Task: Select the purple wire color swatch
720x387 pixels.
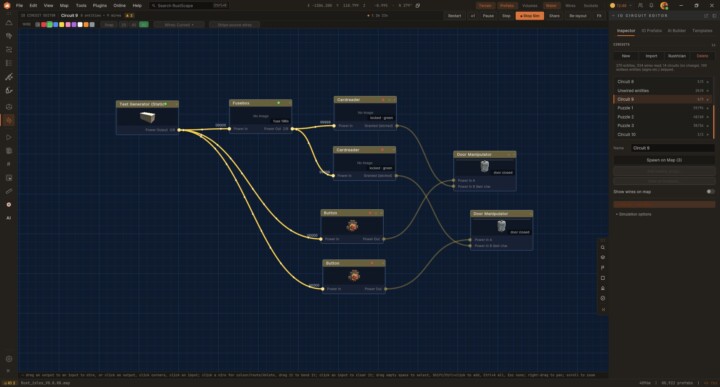Action: click(73, 24)
